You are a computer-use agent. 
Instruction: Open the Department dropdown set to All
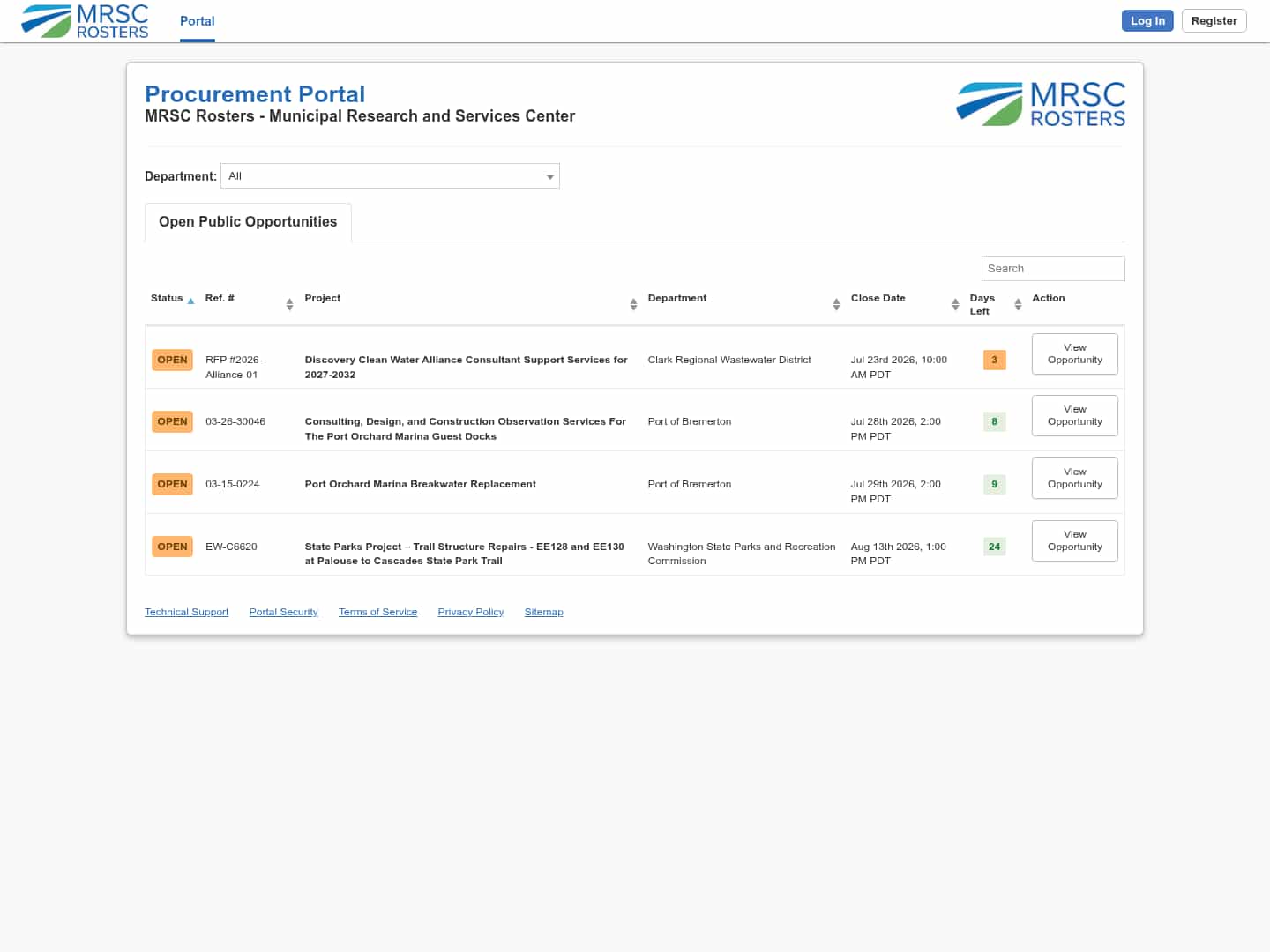click(x=390, y=176)
